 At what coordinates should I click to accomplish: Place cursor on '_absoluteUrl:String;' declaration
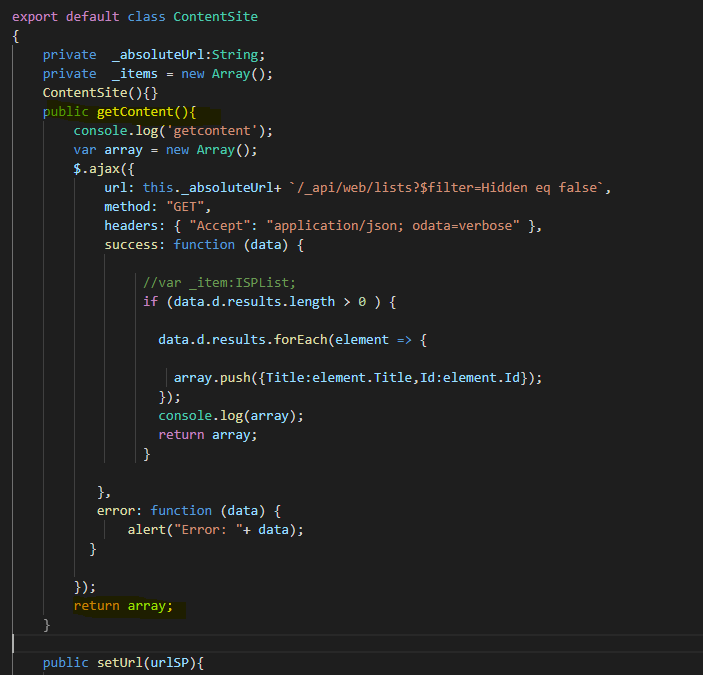[x=188, y=55]
